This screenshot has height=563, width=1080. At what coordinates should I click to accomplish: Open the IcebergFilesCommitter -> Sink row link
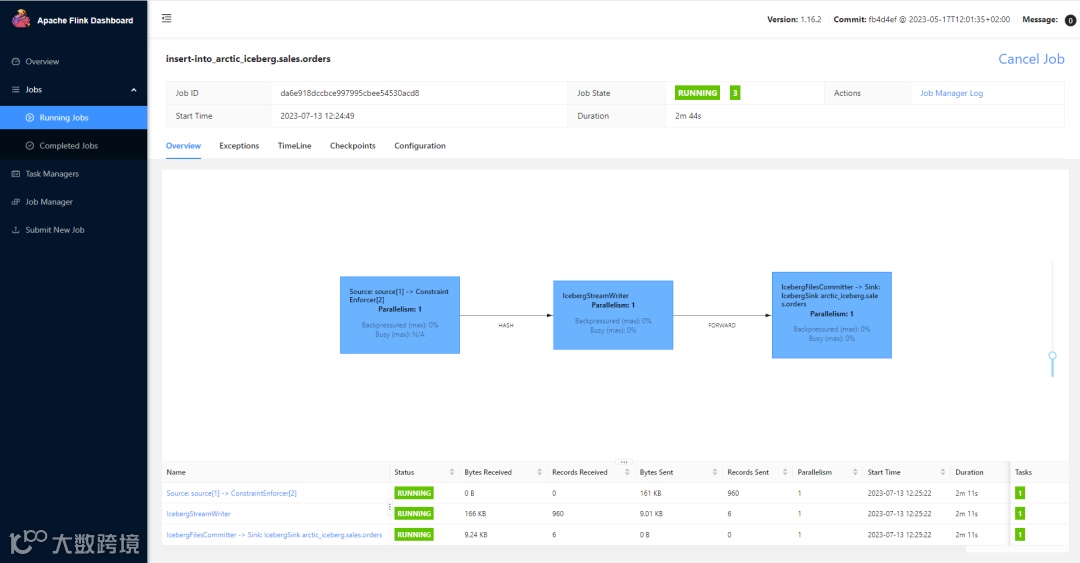pyautogui.click(x=274, y=535)
